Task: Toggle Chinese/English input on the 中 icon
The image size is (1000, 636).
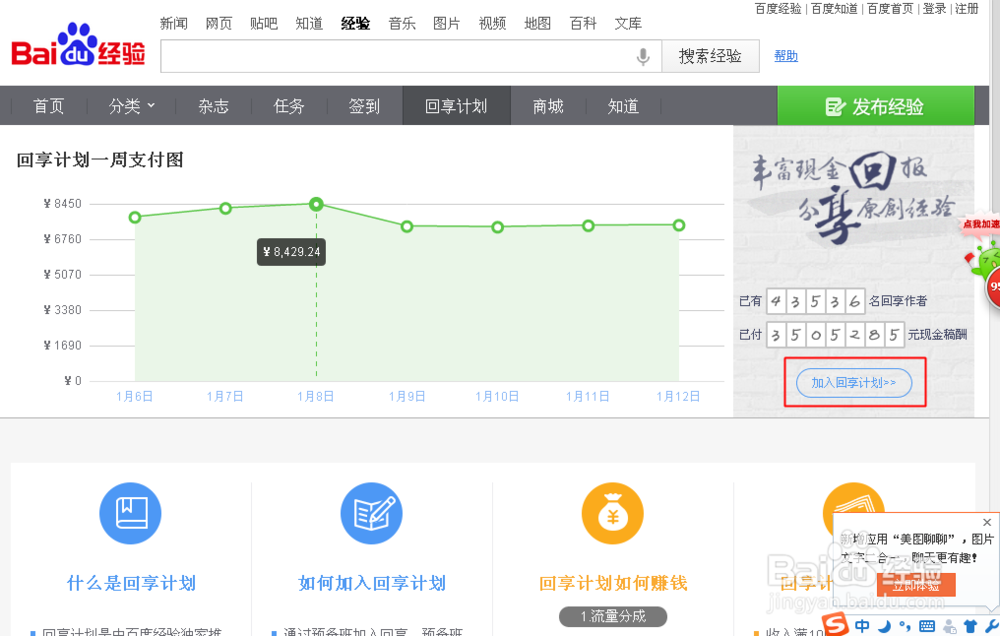Action: (863, 625)
